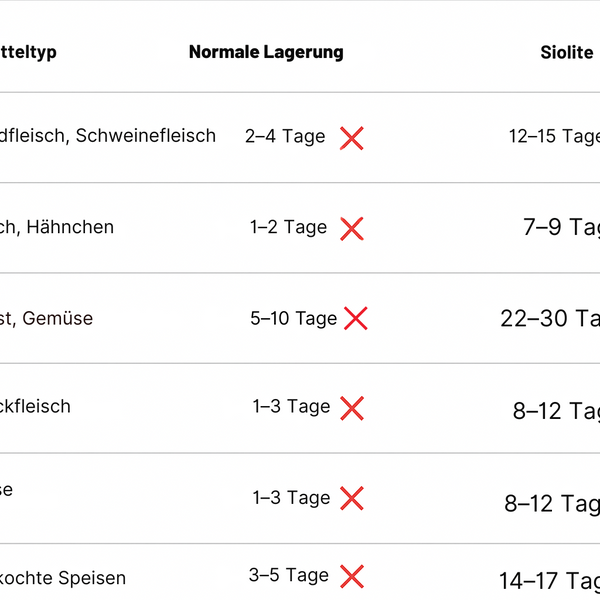Select the 2–4 Tage storage value
This screenshot has height=600, width=600.
[285, 136]
